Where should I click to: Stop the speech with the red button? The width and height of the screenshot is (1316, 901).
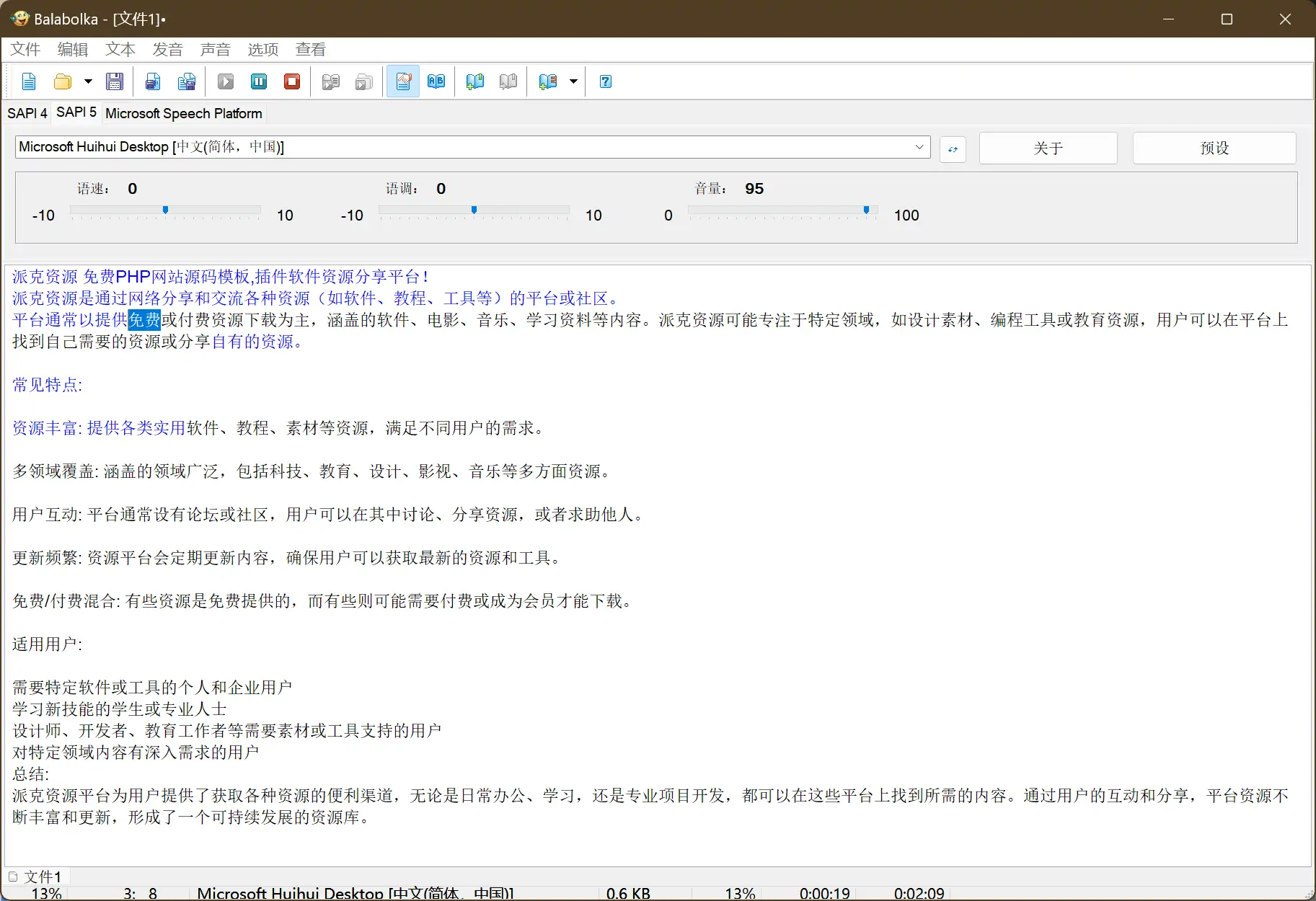click(292, 81)
